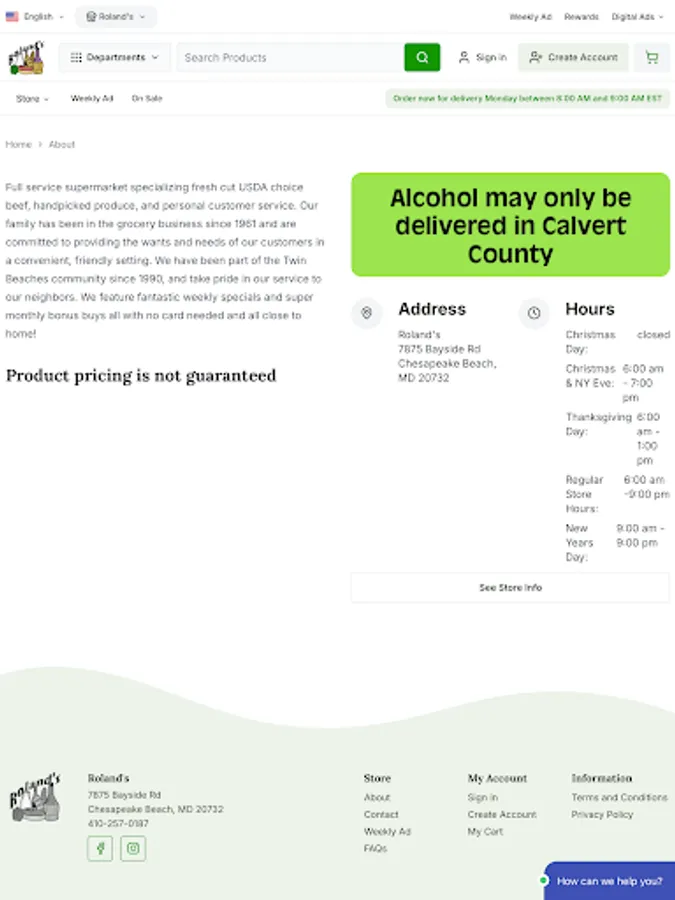Click the Roland's logo in header
675x900 pixels.
pyautogui.click(x=26, y=57)
